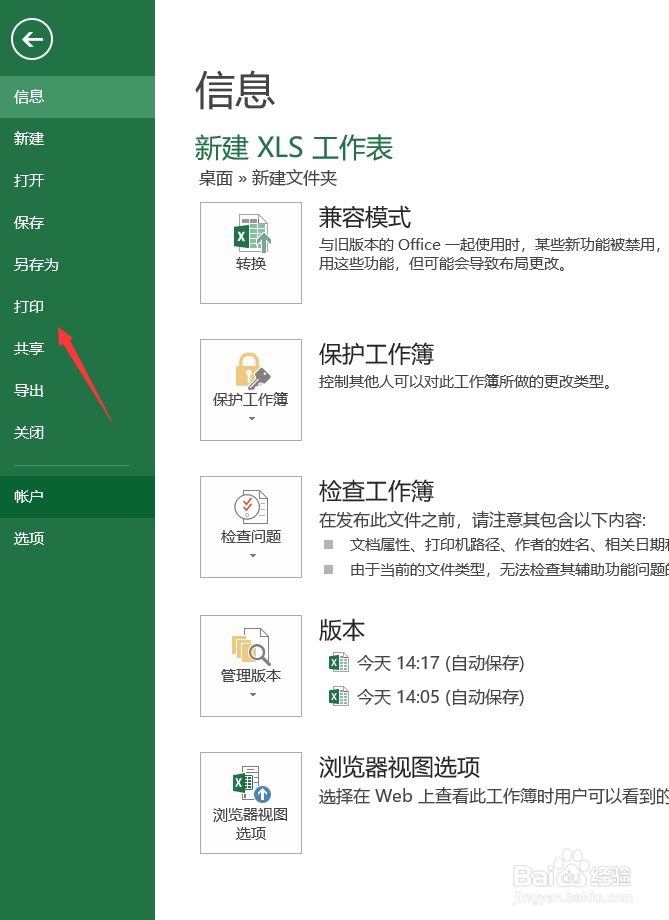Click the 保护工作簿 heading text
Image resolution: width=669 pixels, height=920 pixels.
point(376,354)
